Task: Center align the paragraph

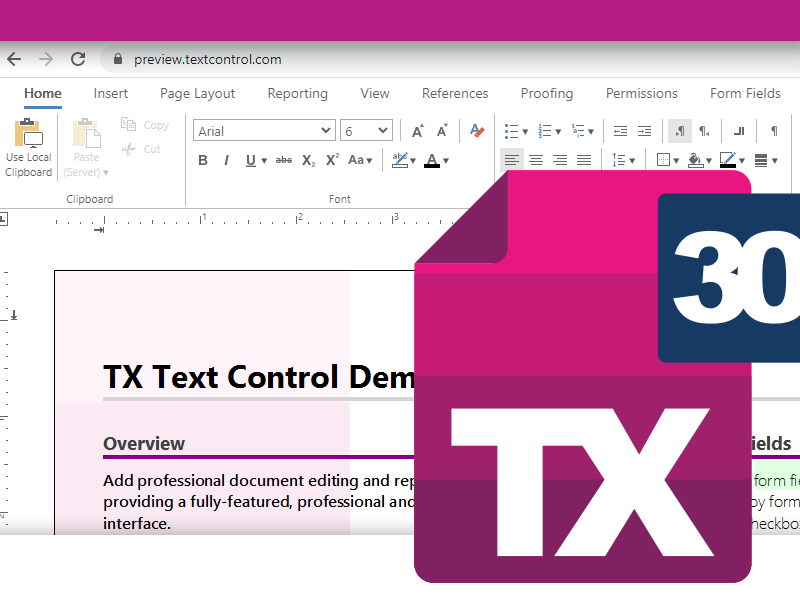Action: [536, 160]
